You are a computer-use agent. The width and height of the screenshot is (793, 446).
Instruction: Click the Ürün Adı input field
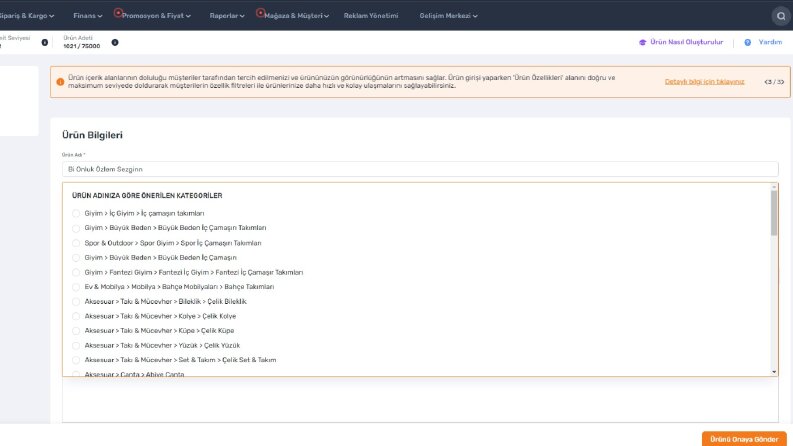(420, 169)
